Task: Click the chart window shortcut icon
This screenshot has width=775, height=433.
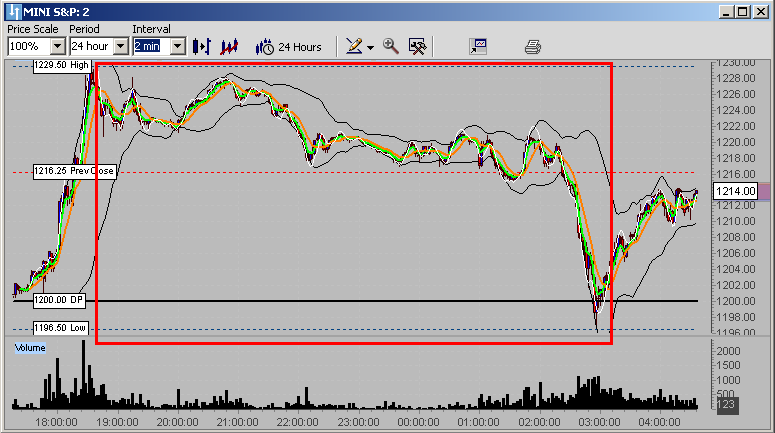Action: (x=478, y=46)
